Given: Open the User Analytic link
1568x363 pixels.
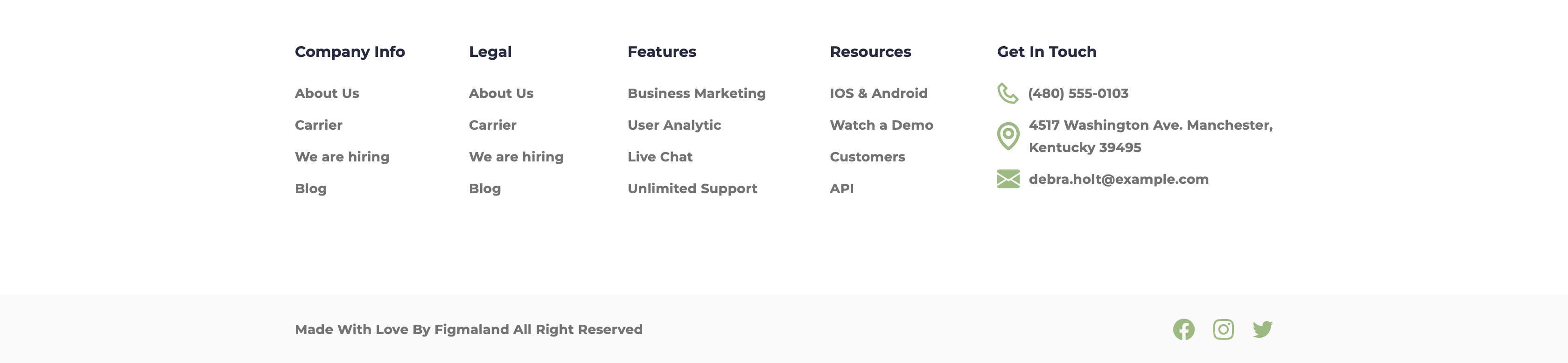Looking at the screenshot, I should (x=674, y=125).
